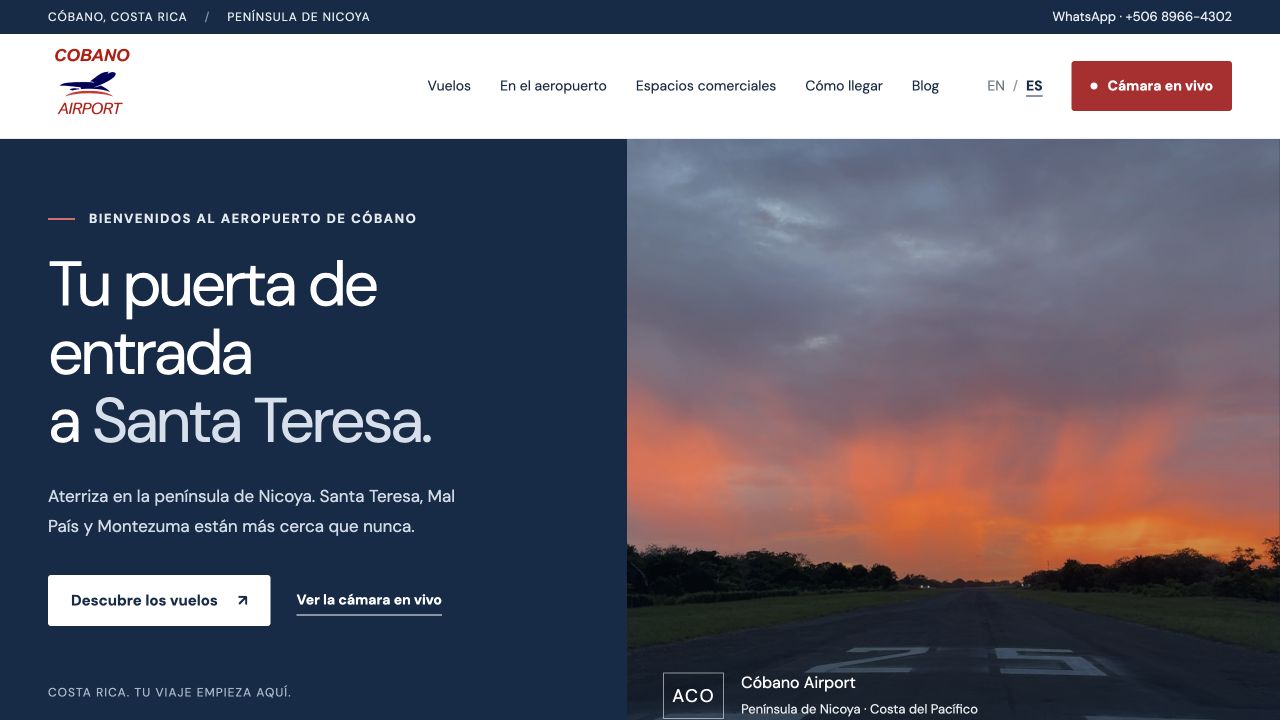Go to Espacios comerciales page
The image size is (1280, 720).
(706, 86)
